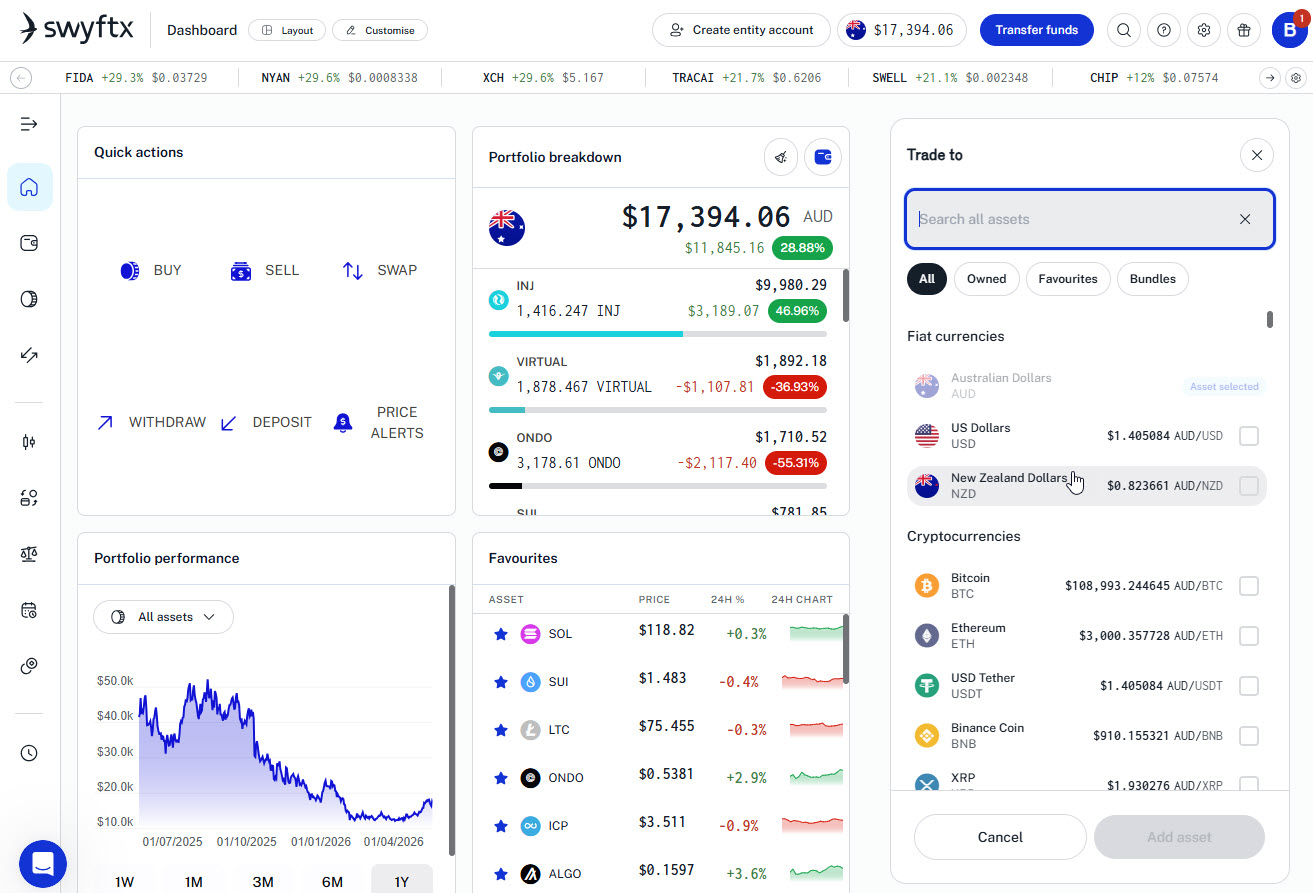1313x893 pixels.
Task: Open the All assets dropdown
Action: coord(163,617)
